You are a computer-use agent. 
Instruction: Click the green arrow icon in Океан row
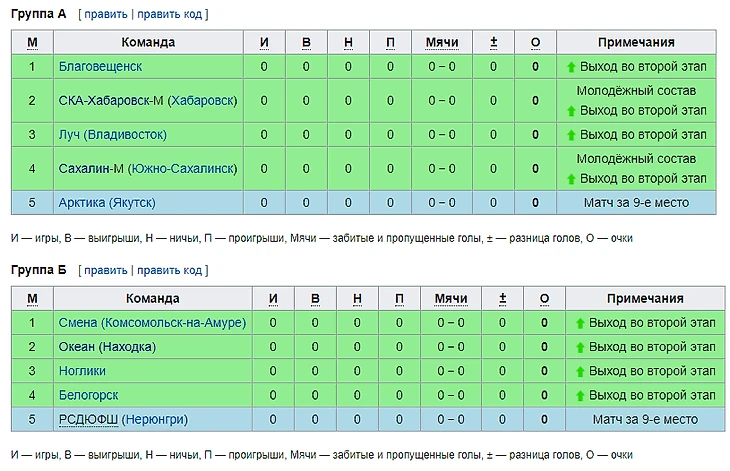coord(578,347)
